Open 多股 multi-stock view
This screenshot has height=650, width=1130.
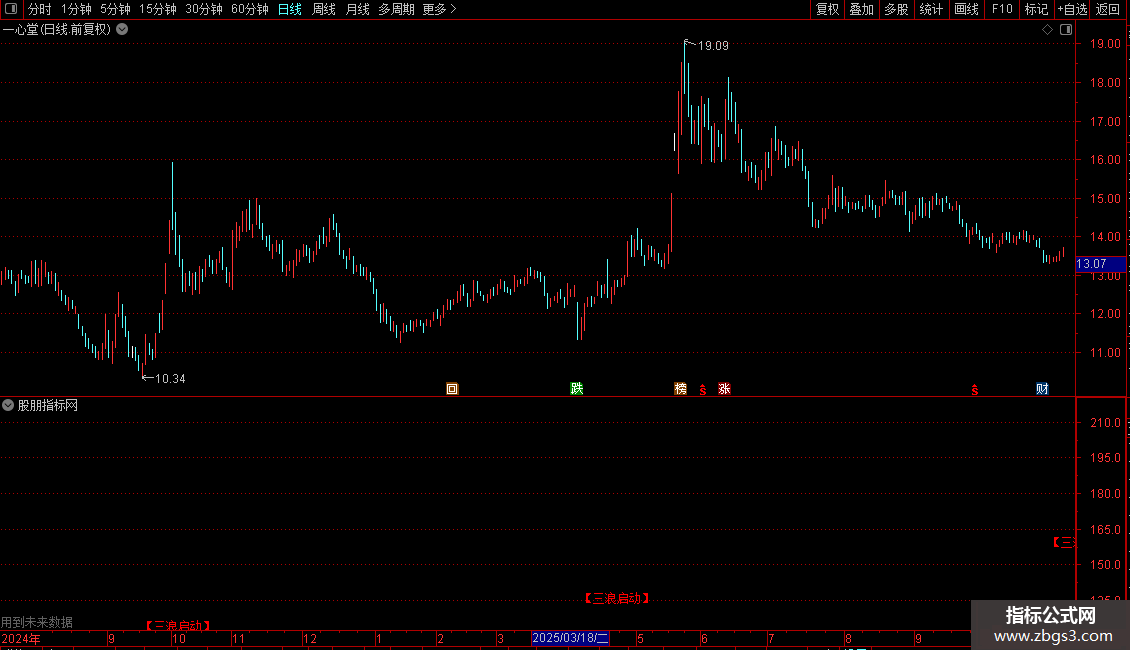pyautogui.click(x=896, y=9)
